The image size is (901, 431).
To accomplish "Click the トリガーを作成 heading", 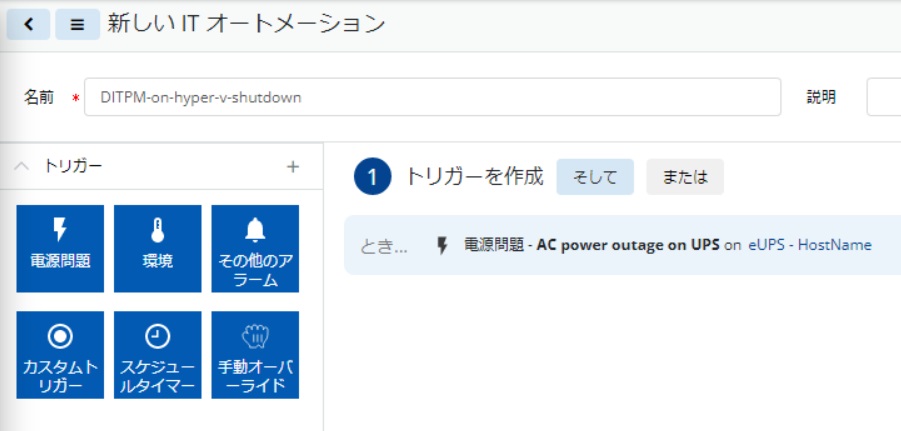I will point(475,177).
